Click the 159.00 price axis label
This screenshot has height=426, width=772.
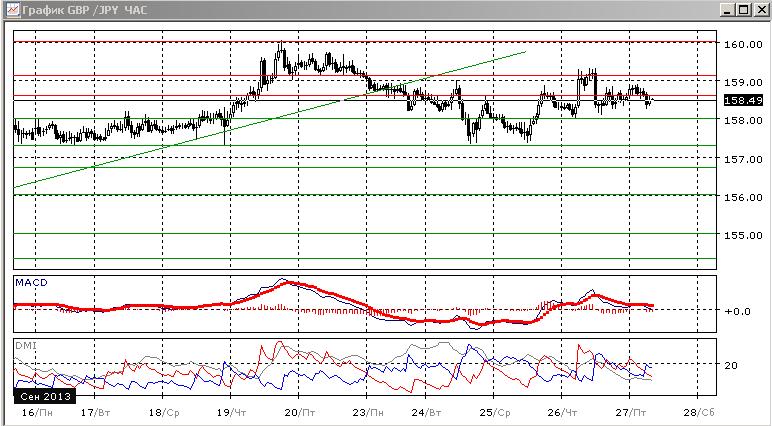click(x=743, y=82)
